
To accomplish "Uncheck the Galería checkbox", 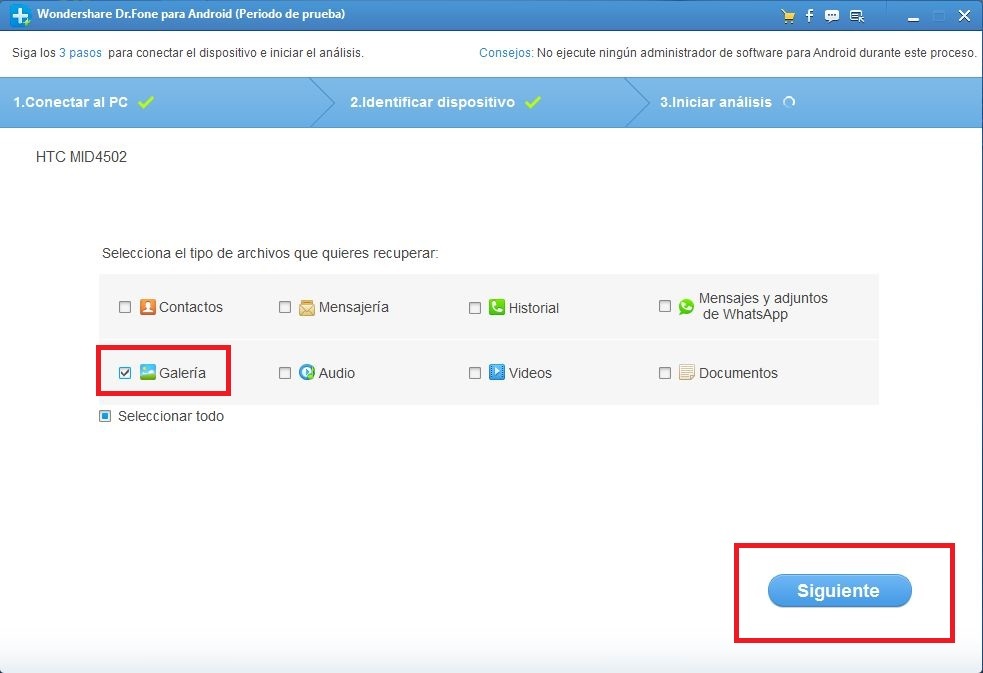I will pyautogui.click(x=125, y=373).
